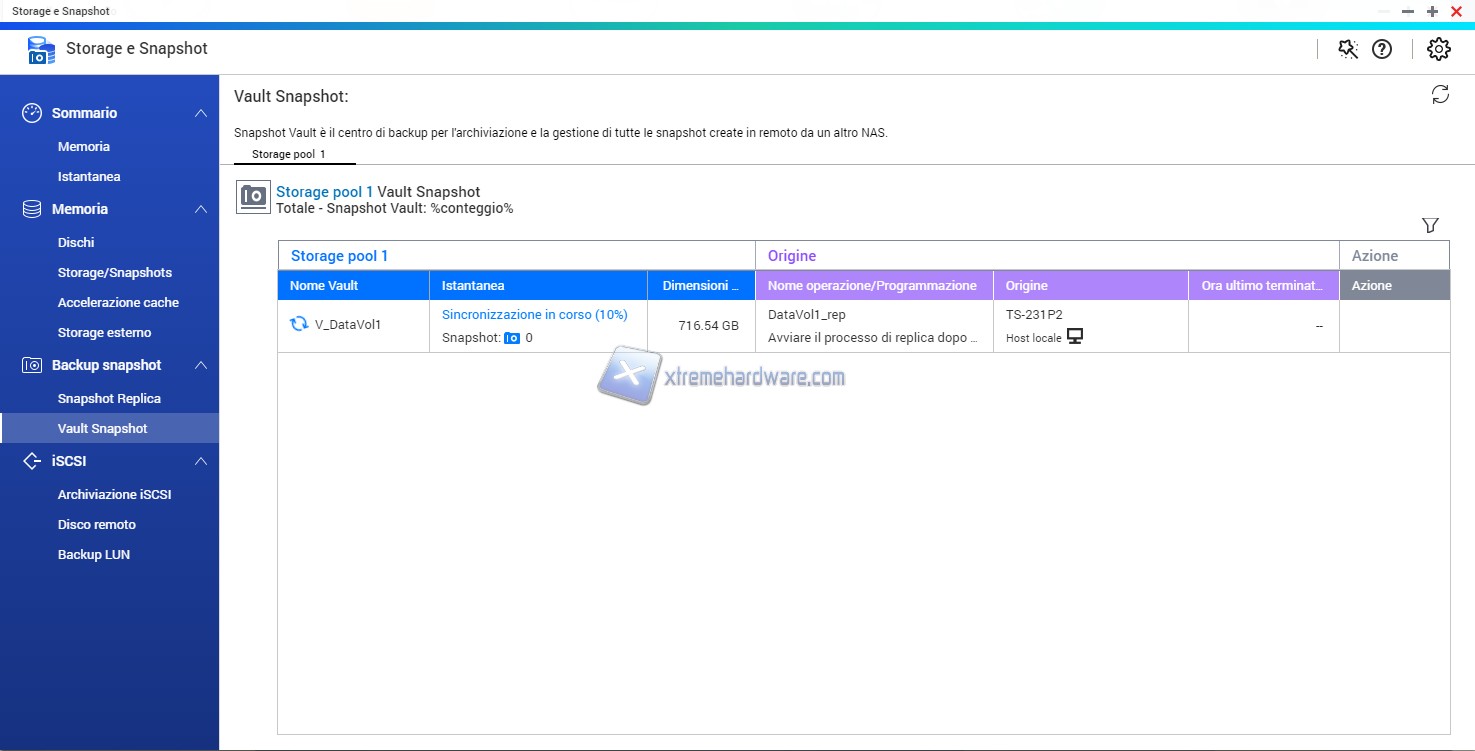The height and width of the screenshot is (751, 1475).
Task: Open Snapshot Replica in the sidebar
Action: [109, 398]
